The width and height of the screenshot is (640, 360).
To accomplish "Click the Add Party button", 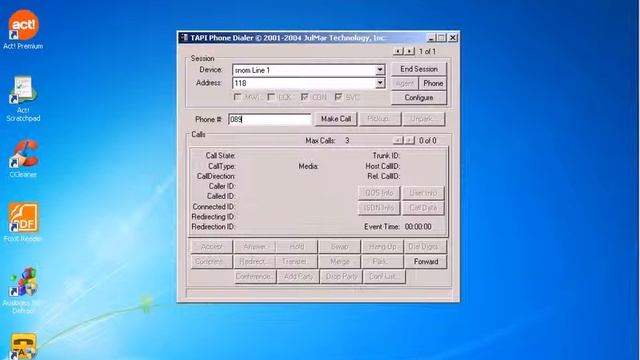I will (x=298, y=276).
